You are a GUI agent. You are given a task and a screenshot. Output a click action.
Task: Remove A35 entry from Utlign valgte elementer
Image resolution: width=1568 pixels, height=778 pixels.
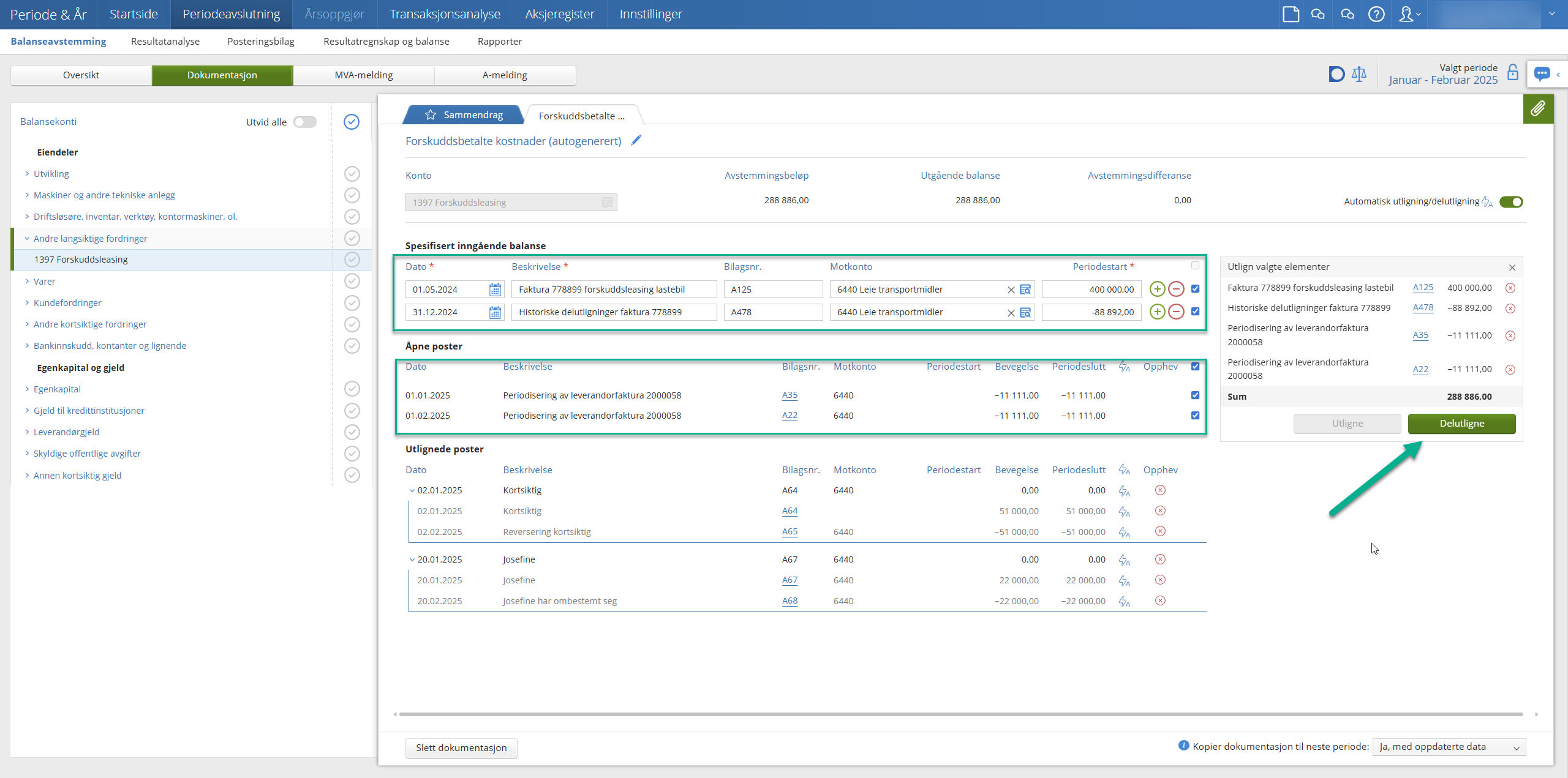1510,335
